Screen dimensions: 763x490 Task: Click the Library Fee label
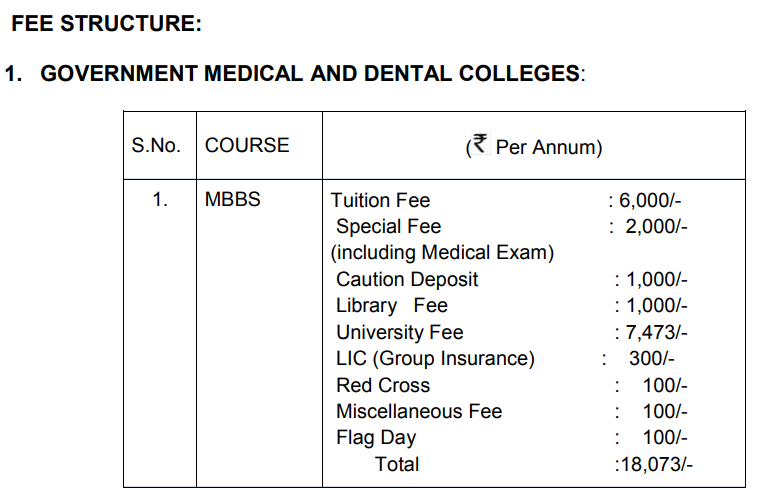(x=392, y=306)
